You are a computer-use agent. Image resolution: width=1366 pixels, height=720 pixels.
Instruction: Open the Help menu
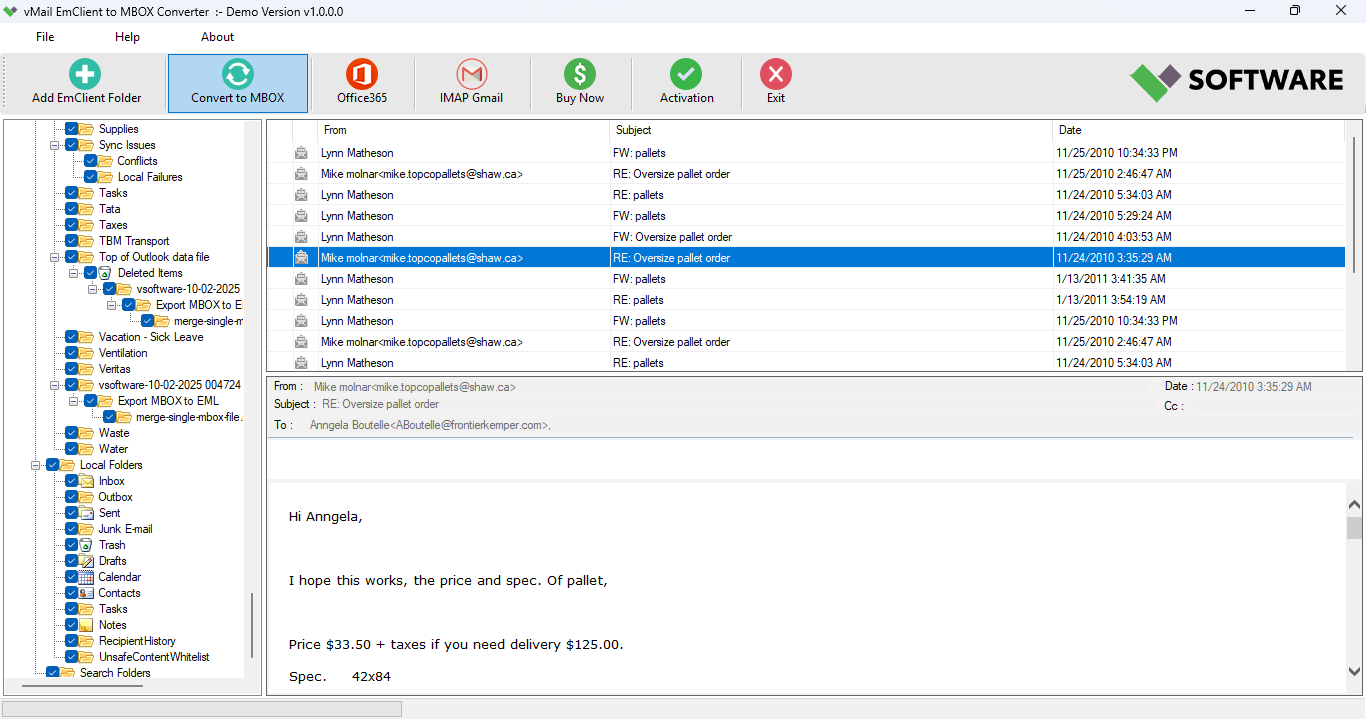point(127,37)
